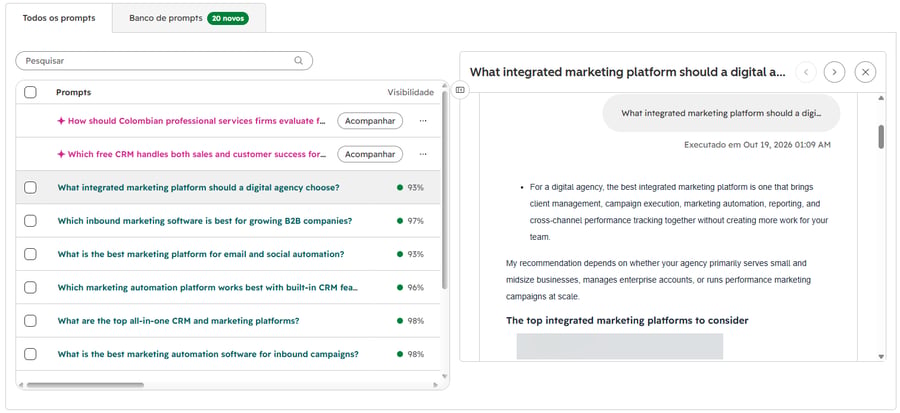Screen dimensions: 900x413
Task: Open prompt about built-in CRM features
Action: (x=208, y=287)
